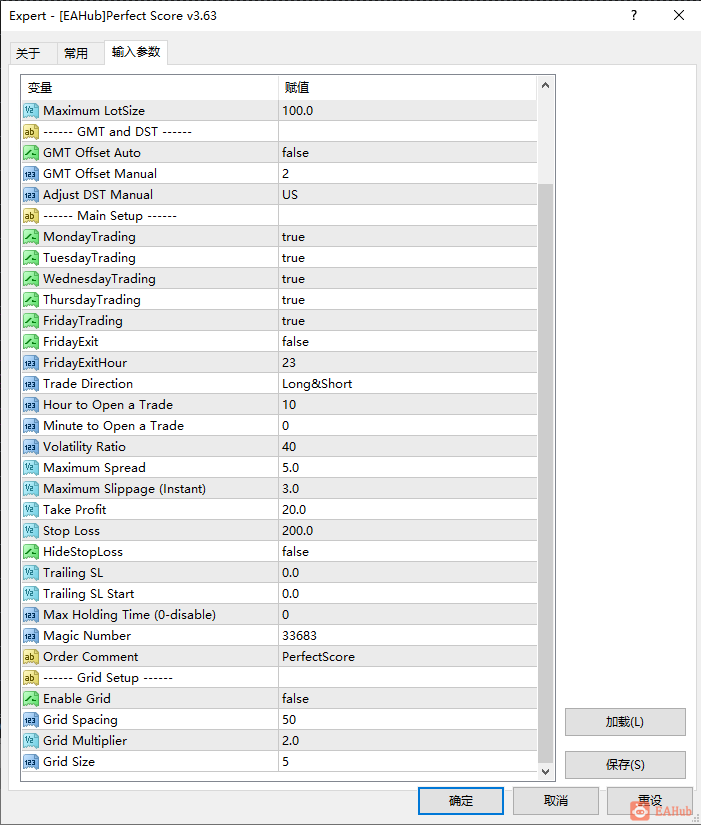The height and width of the screenshot is (826, 701).
Task: Select the Max Holding Time (0-disable) label
Action: [x=130, y=615]
